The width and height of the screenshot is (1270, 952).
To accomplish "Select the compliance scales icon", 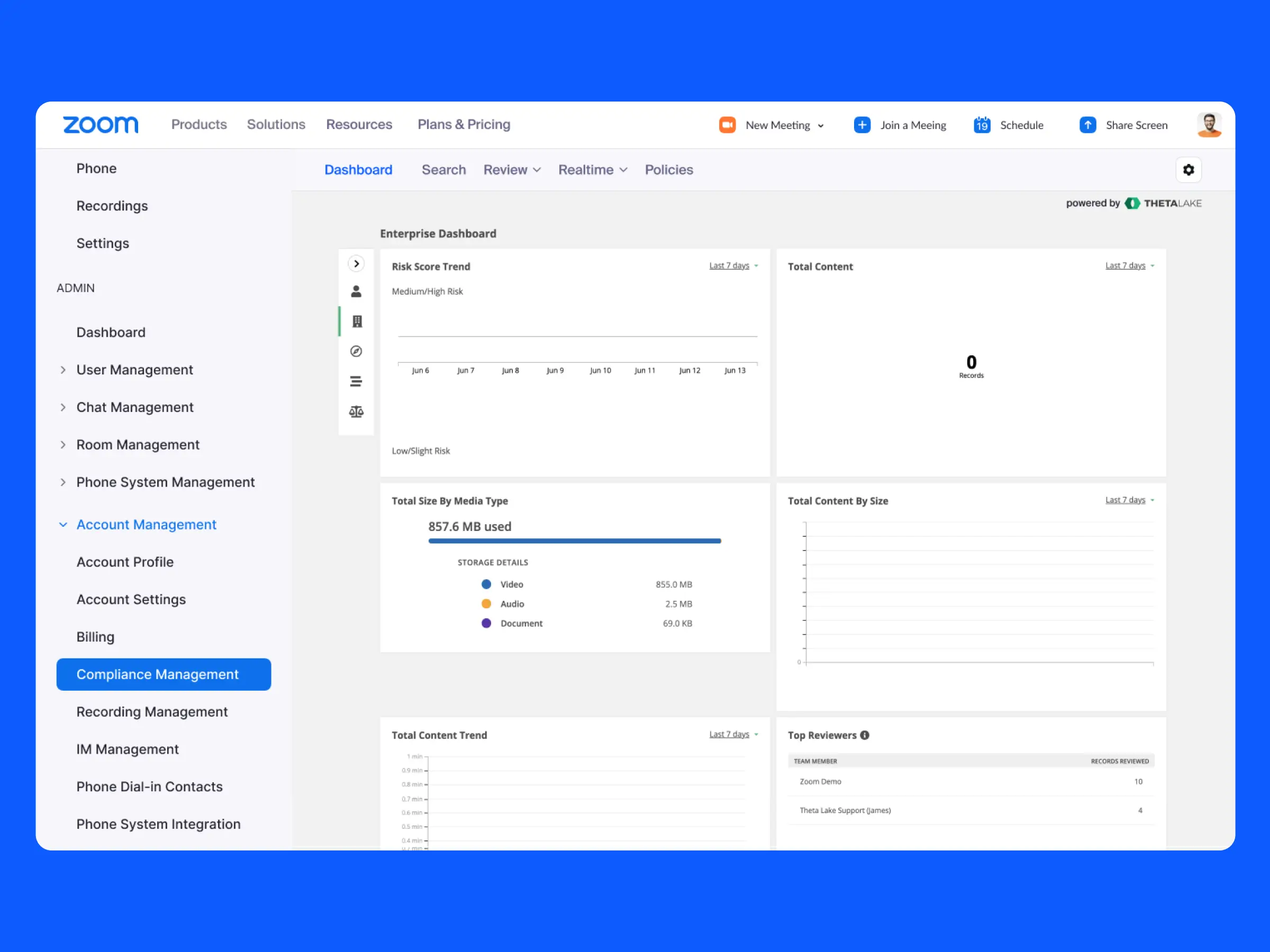I will coord(357,411).
